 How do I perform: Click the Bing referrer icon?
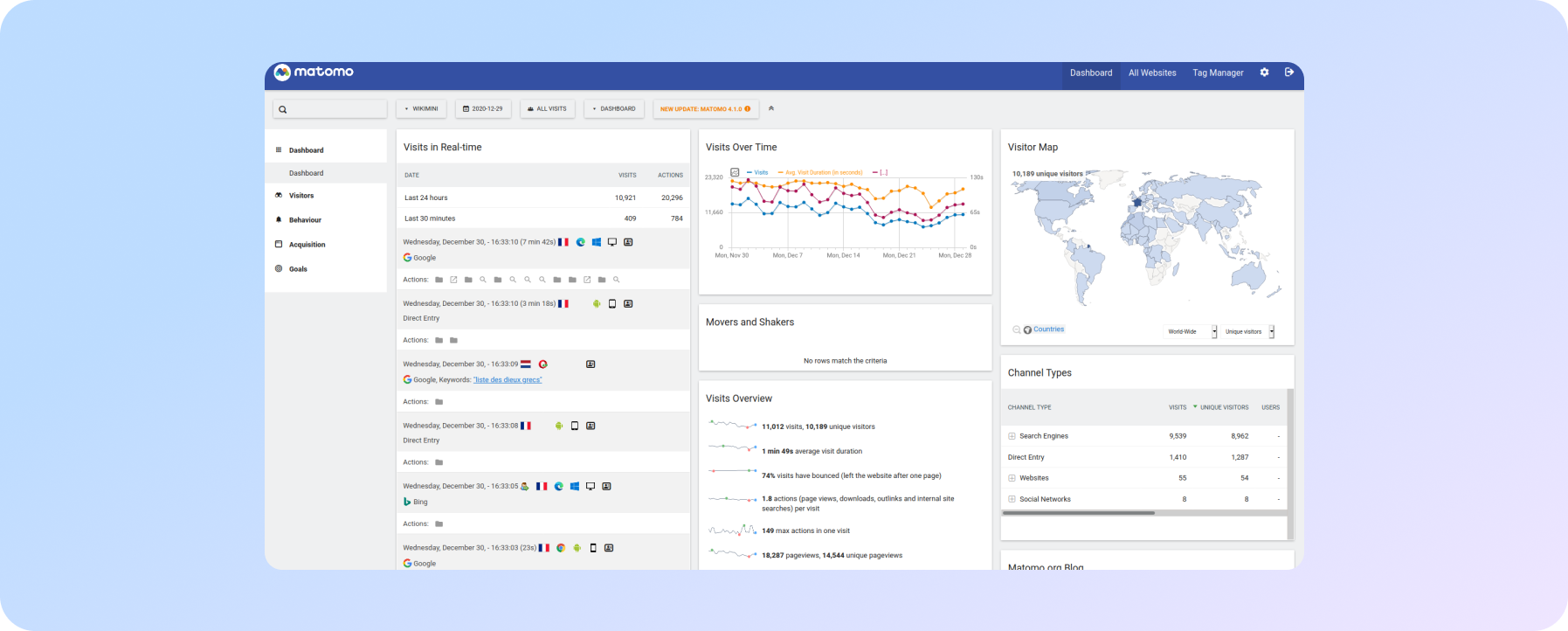407,502
